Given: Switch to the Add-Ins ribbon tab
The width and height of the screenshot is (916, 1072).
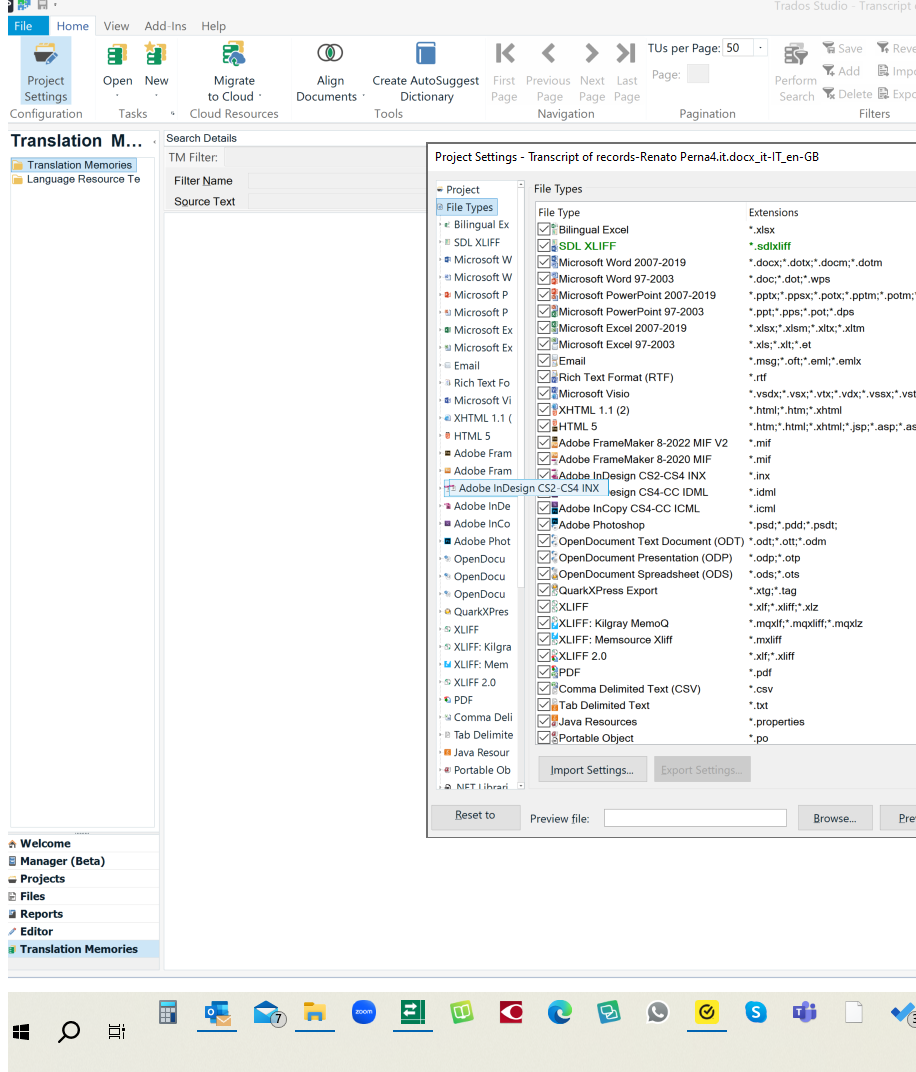Looking at the screenshot, I should (x=165, y=26).
